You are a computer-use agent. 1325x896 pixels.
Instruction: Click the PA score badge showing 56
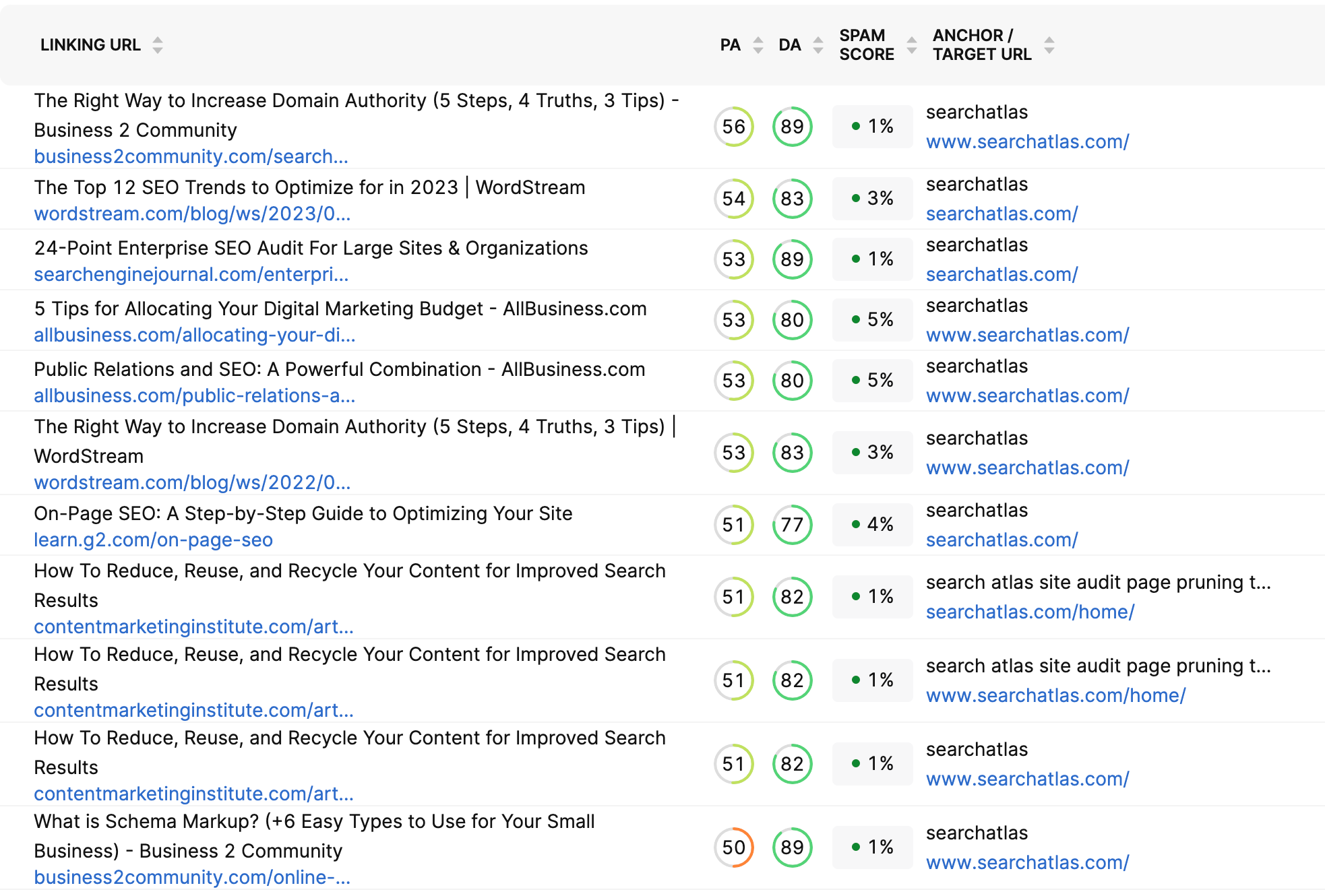point(733,126)
